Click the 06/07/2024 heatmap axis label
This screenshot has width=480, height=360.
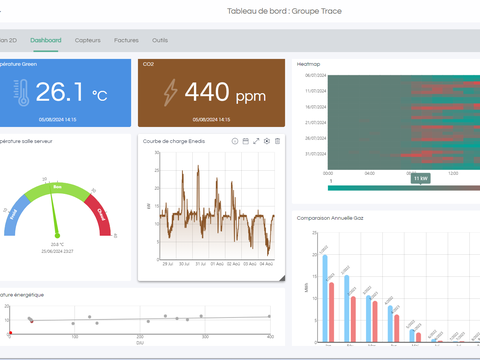(x=316, y=75)
